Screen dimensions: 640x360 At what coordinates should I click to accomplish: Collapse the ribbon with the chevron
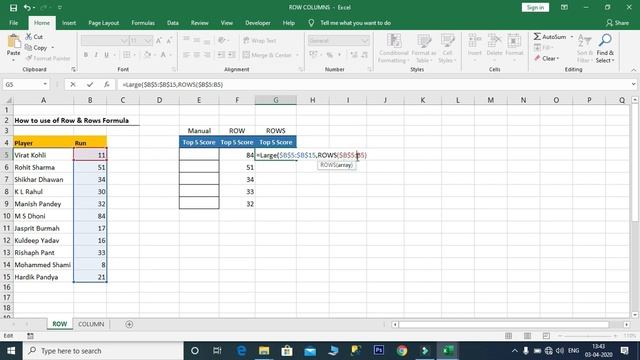click(x=633, y=70)
